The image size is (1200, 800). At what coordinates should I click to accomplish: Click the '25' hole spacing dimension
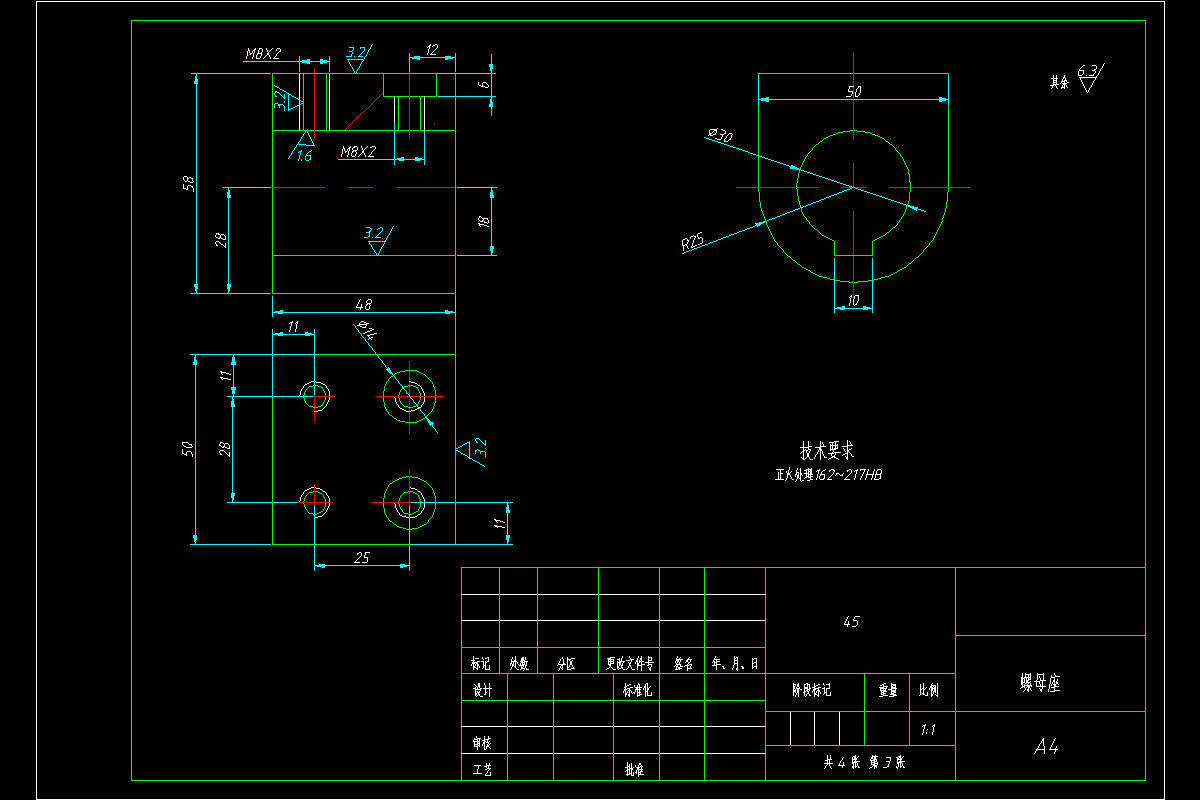362,557
